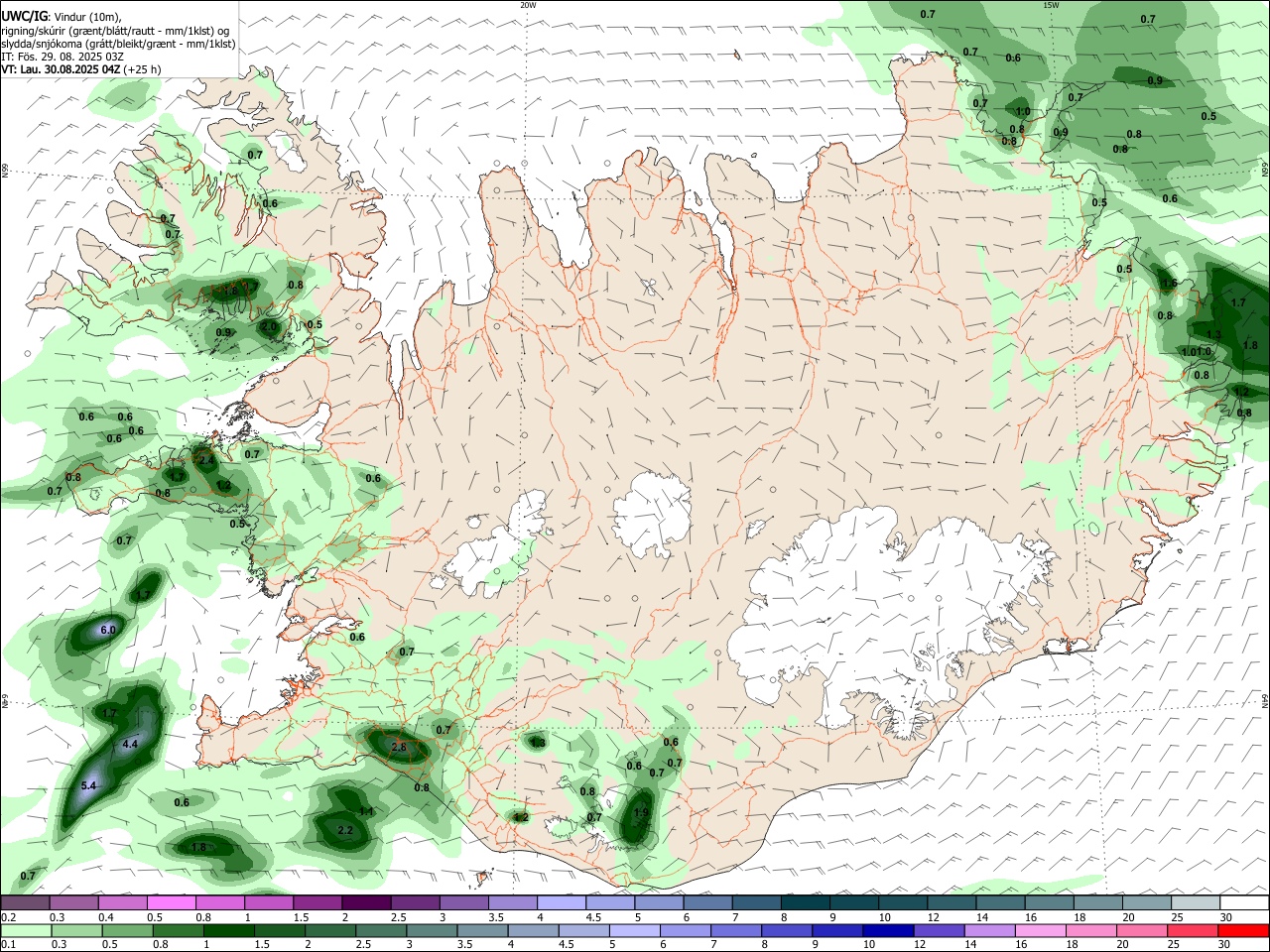Pick the pale green first swatch, bottom legend
The width and height of the screenshot is (1270, 952).
(26, 931)
